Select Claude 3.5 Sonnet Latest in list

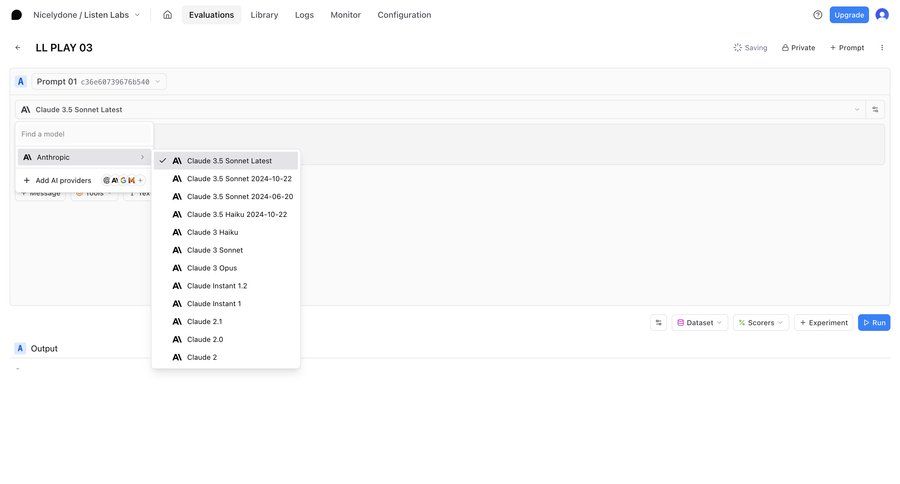226,161
